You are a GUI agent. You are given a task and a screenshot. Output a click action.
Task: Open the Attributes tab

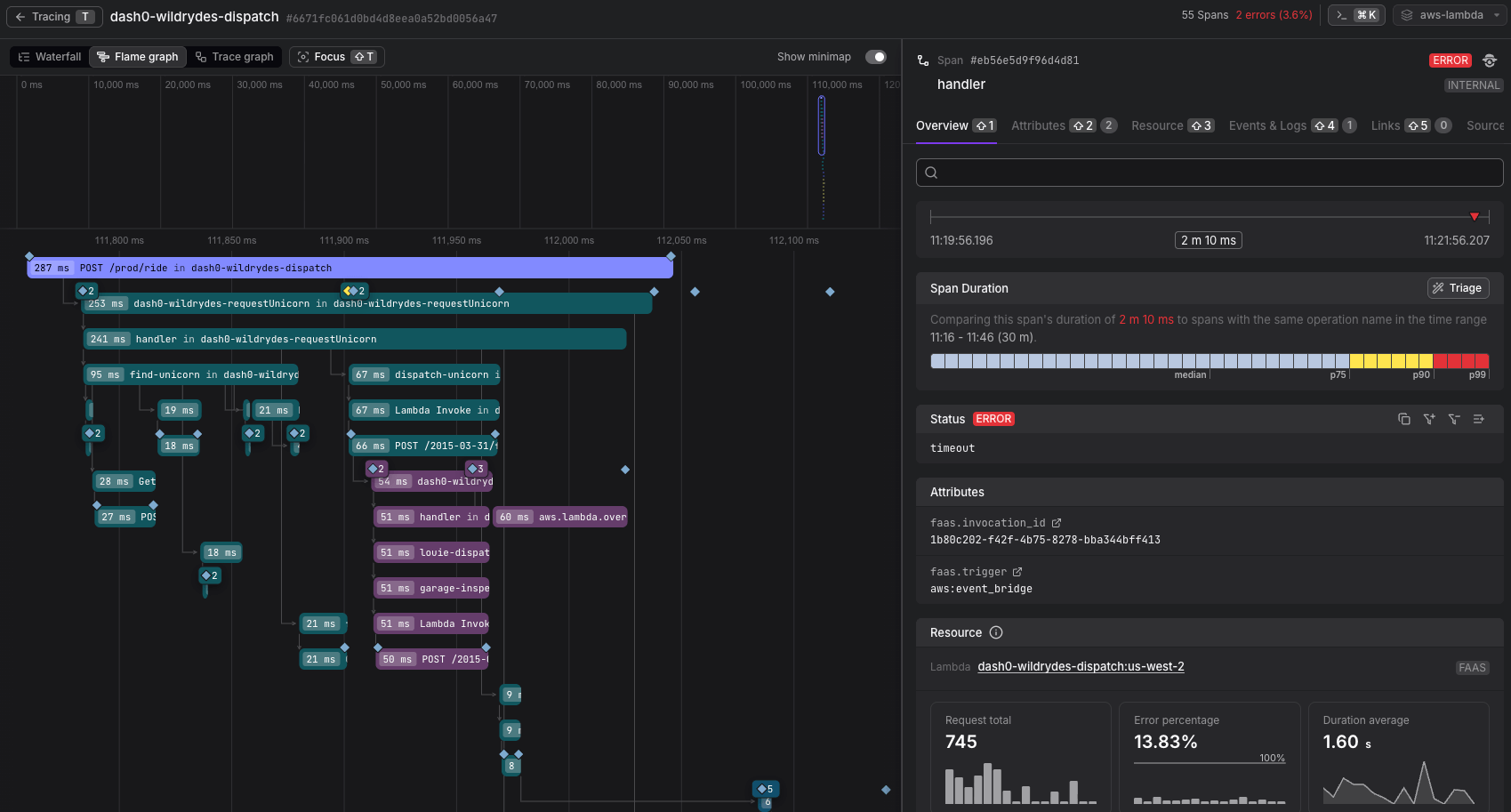tap(1064, 125)
